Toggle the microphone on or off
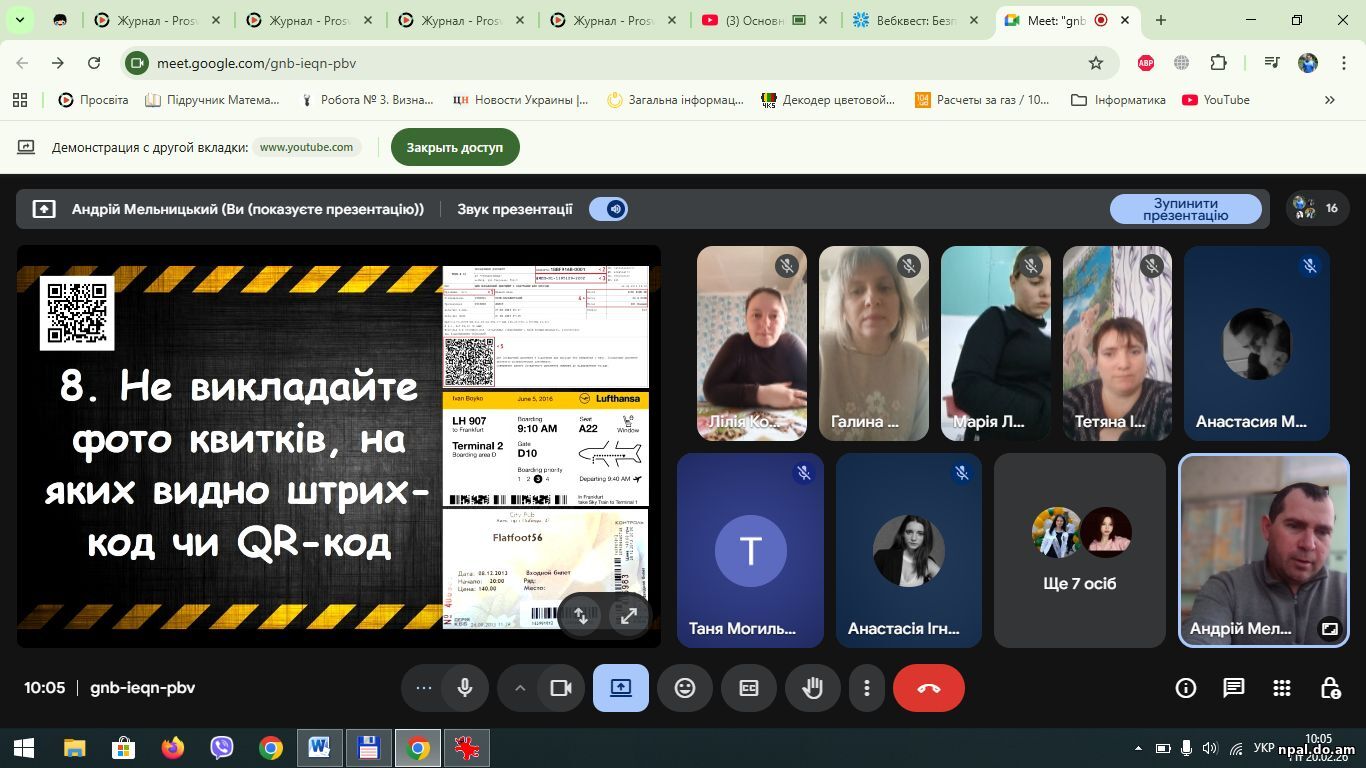This screenshot has height=768, width=1366. 464,688
